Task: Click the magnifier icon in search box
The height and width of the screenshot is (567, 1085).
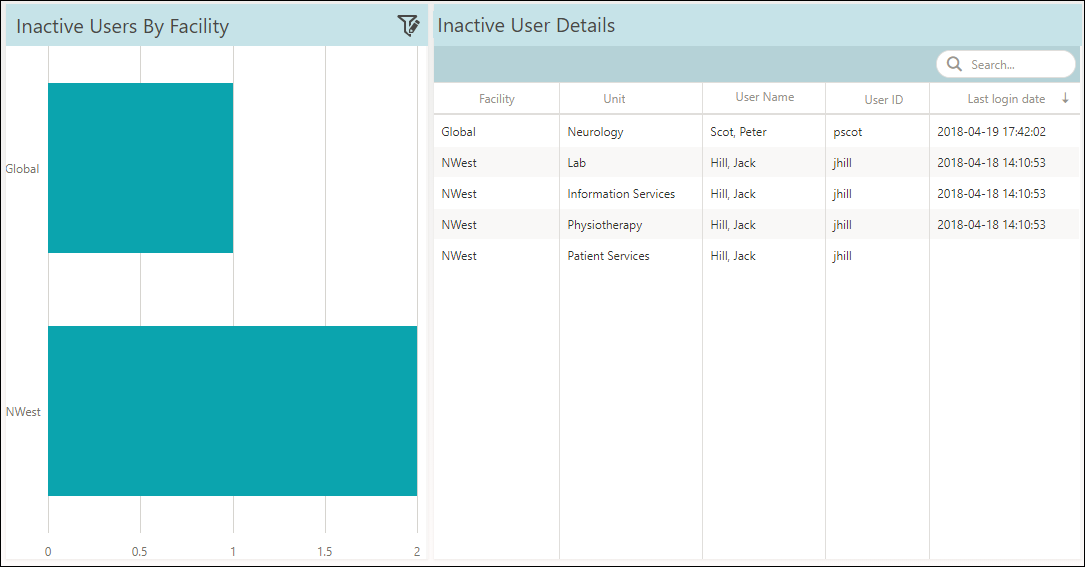Action: (x=954, y=65)
